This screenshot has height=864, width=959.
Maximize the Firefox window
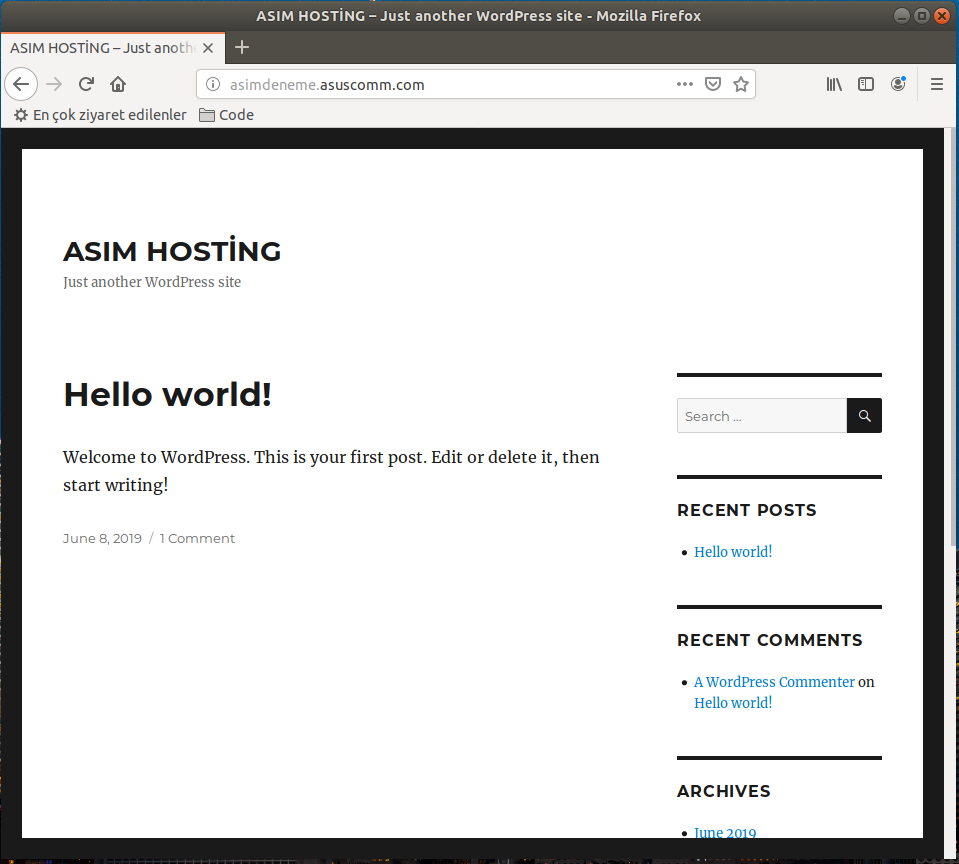[x=922, y=16]
